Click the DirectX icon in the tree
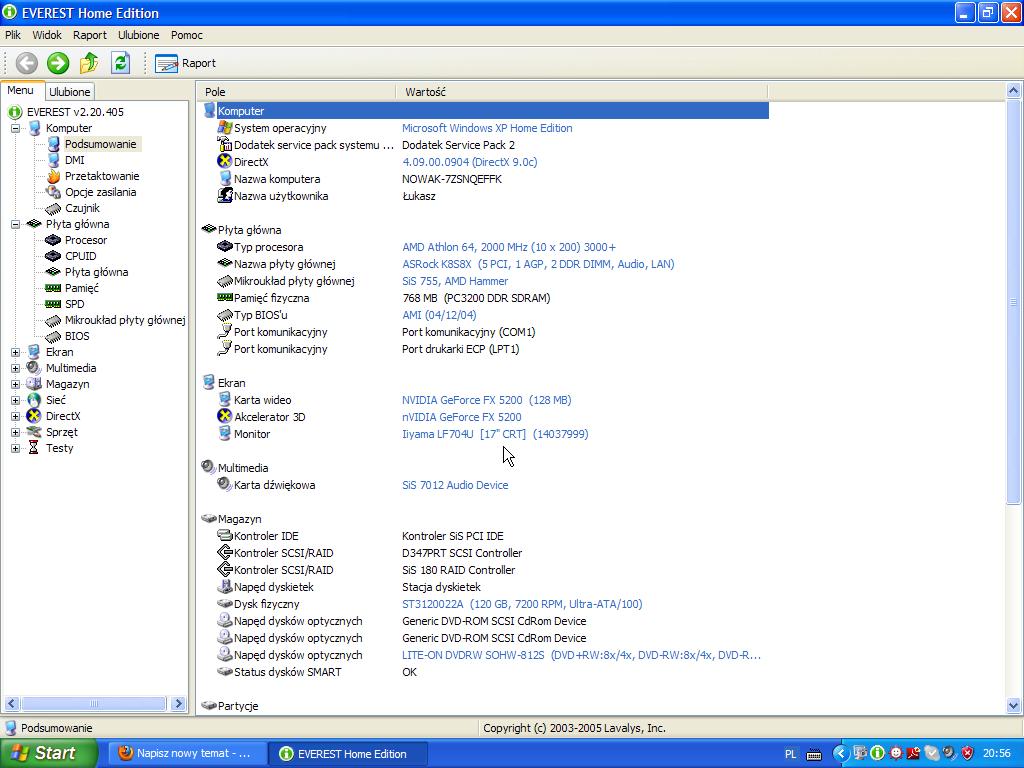This screenshot has height=768, width=1024. (34, 416)
